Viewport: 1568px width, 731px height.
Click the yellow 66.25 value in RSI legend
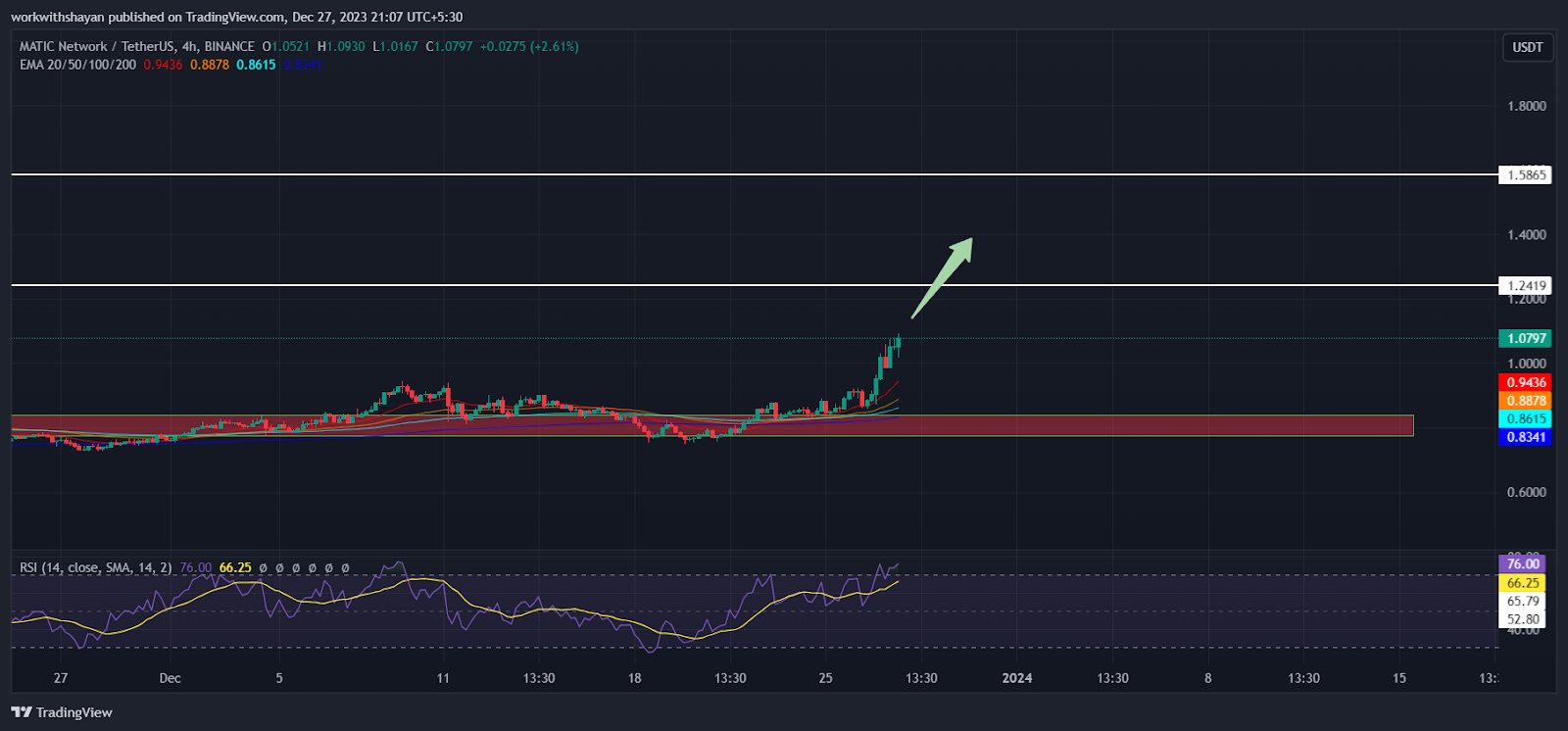tap(235, 567)
